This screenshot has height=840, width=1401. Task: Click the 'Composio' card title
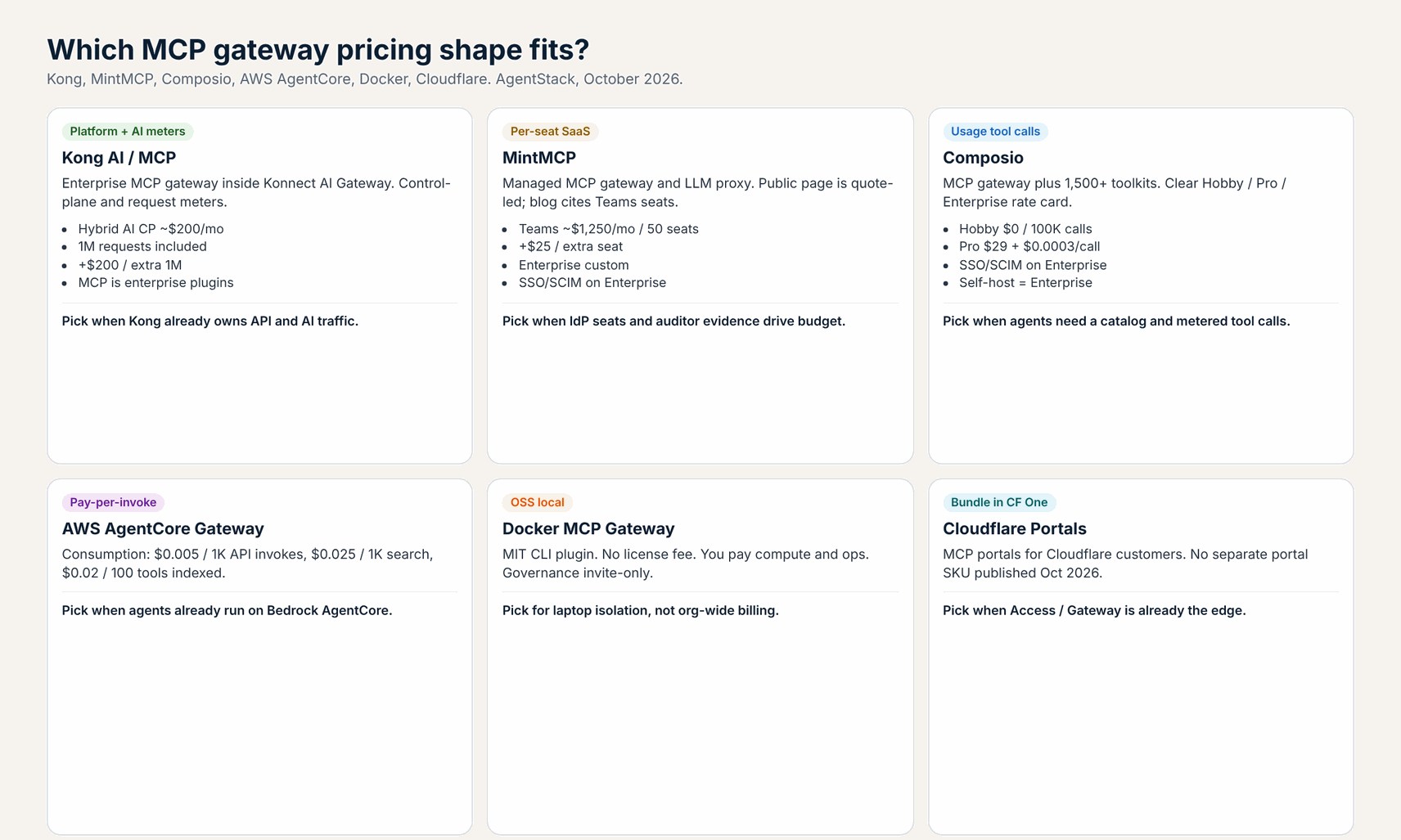click(983, 158)
